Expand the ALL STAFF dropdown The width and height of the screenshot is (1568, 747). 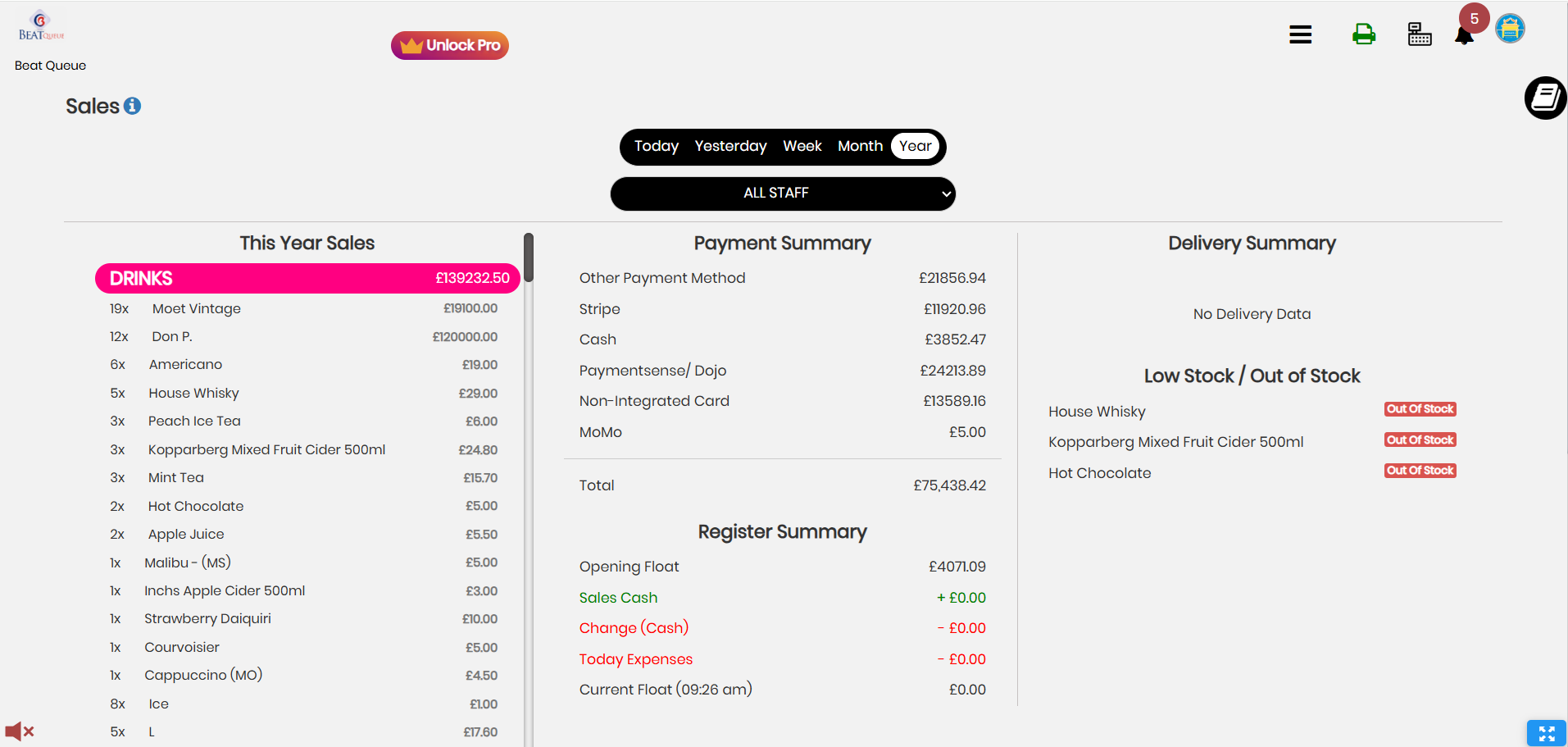click(783, 194)
